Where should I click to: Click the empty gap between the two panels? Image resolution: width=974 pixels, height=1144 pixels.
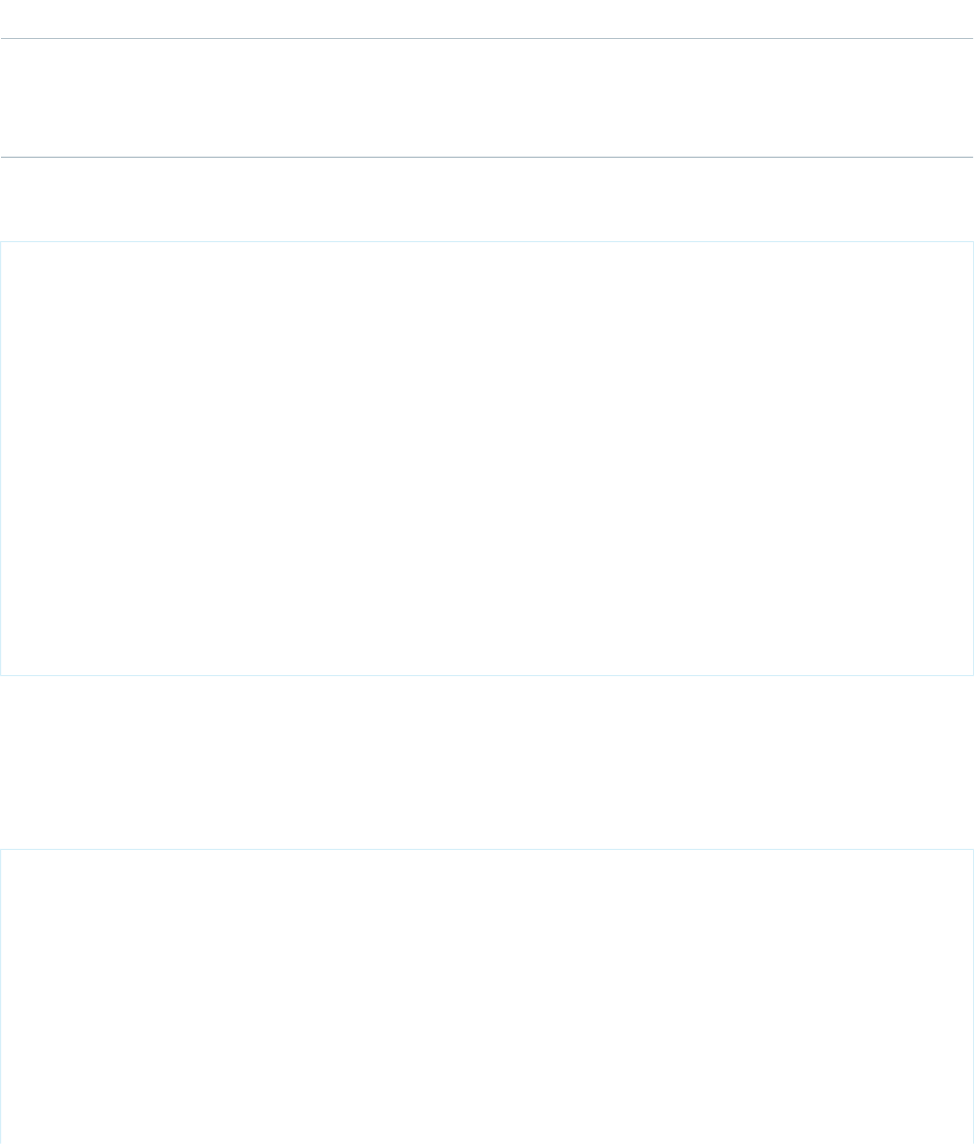[x=487, y=762]
